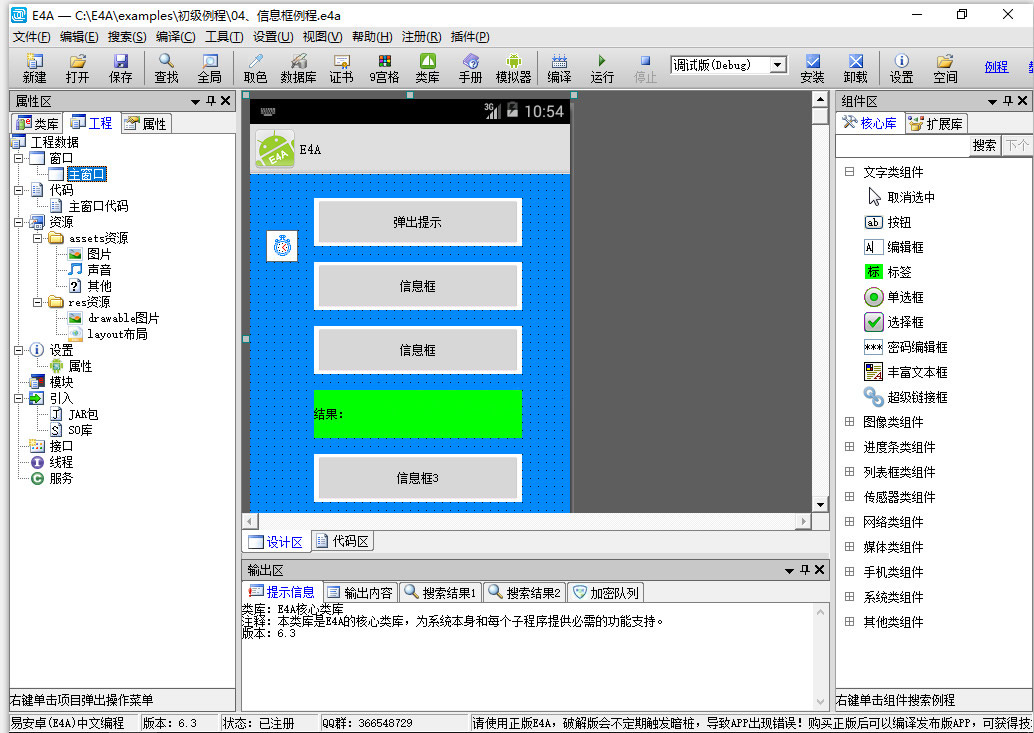Click the 取色 color picker toolbar icon

pyautogui.click(x=255, y=68)
